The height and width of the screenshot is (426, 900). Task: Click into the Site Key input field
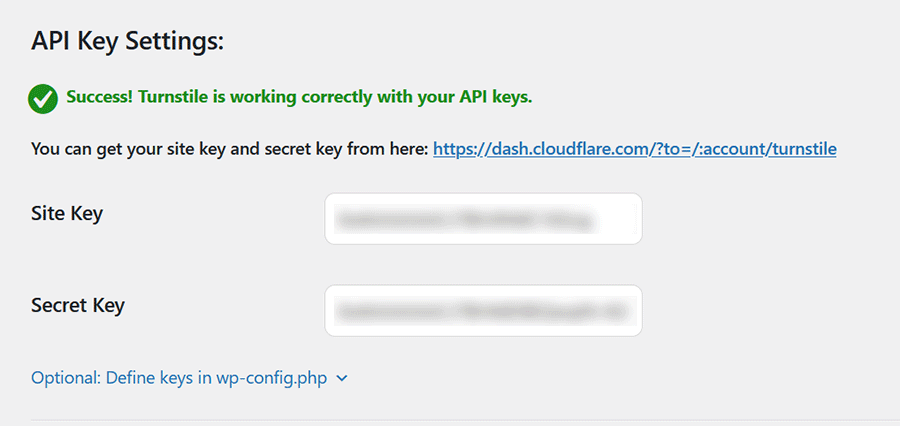coord(483,218)
